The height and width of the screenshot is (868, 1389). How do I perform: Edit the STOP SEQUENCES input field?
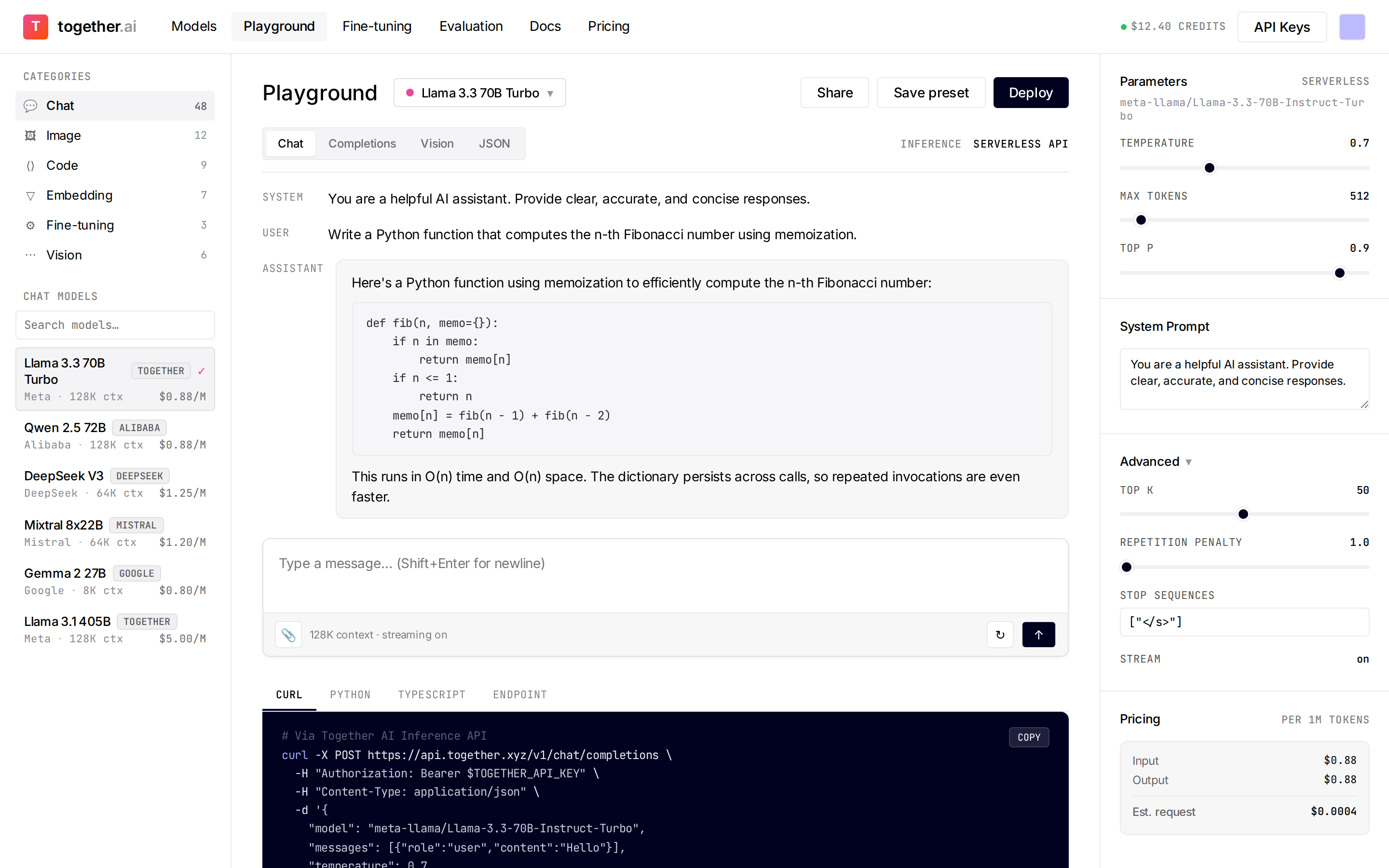click(x=1244, y=622)
